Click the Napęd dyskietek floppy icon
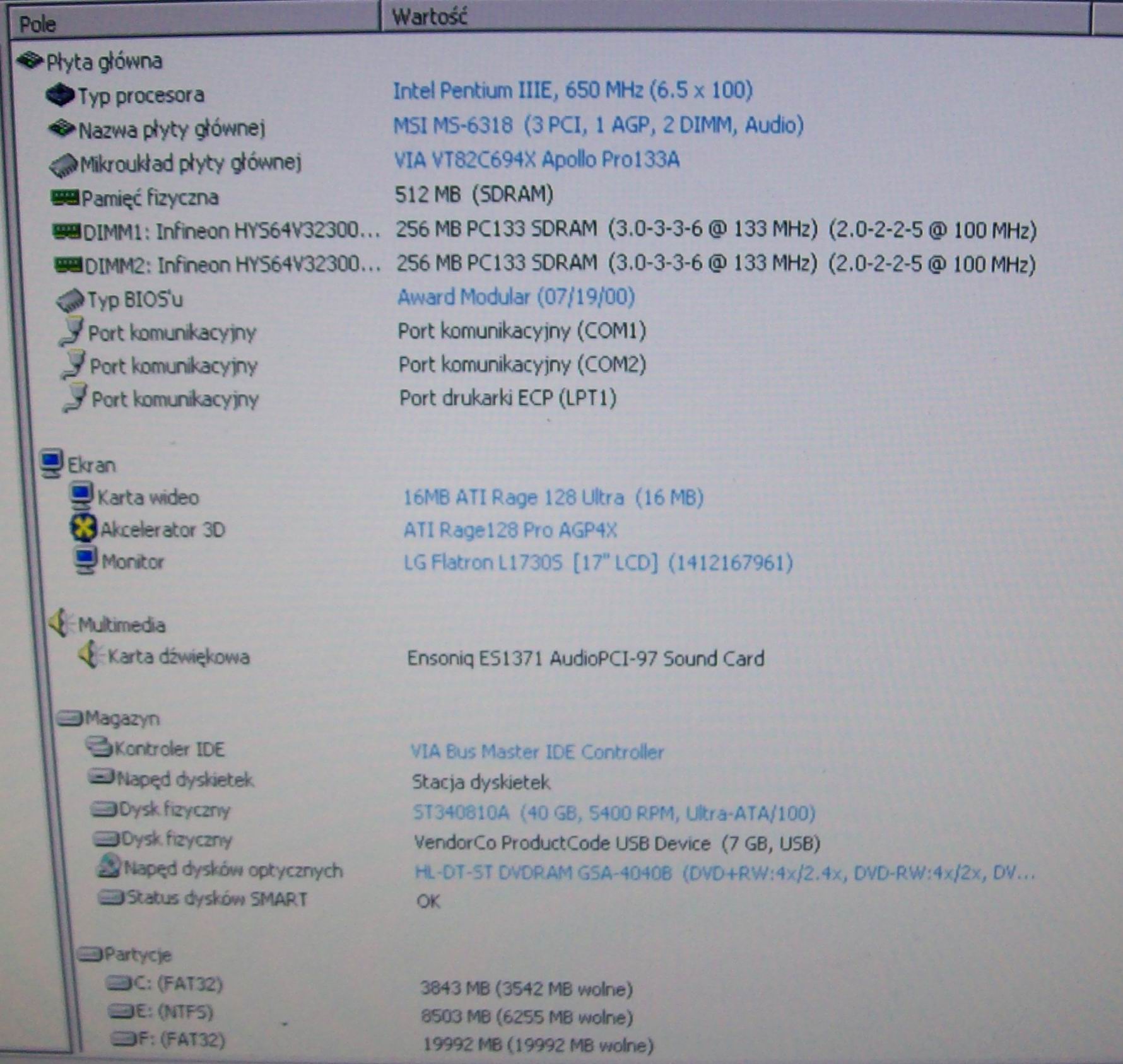Viewport: 1123px width, 1064px height. coord(101,777)
